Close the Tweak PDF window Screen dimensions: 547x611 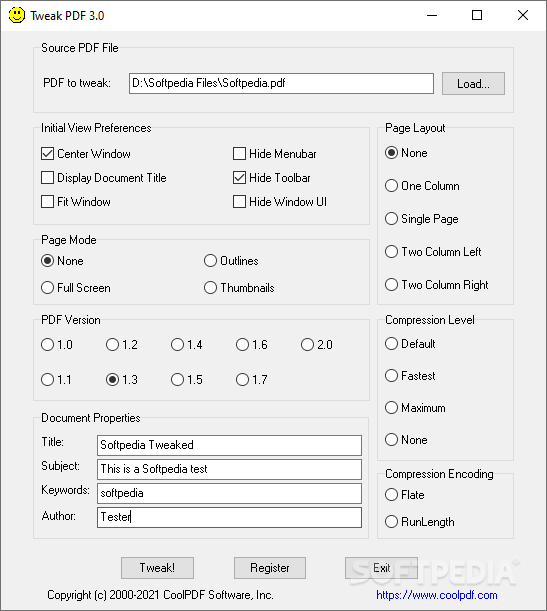point(523,16)
